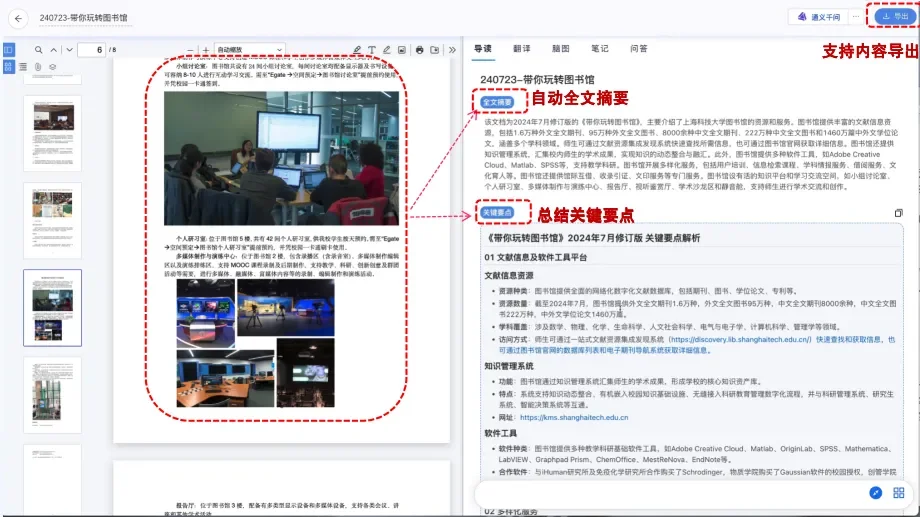Viewport: 920px width, 517px height.
Task: Click the print icon in toolbar
Action: coord(419,49)
